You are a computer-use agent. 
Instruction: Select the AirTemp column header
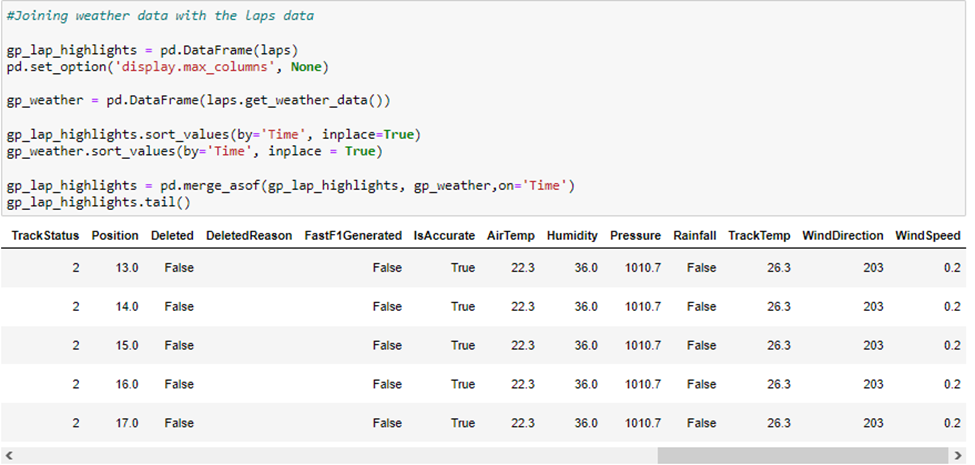click(511, 236)
